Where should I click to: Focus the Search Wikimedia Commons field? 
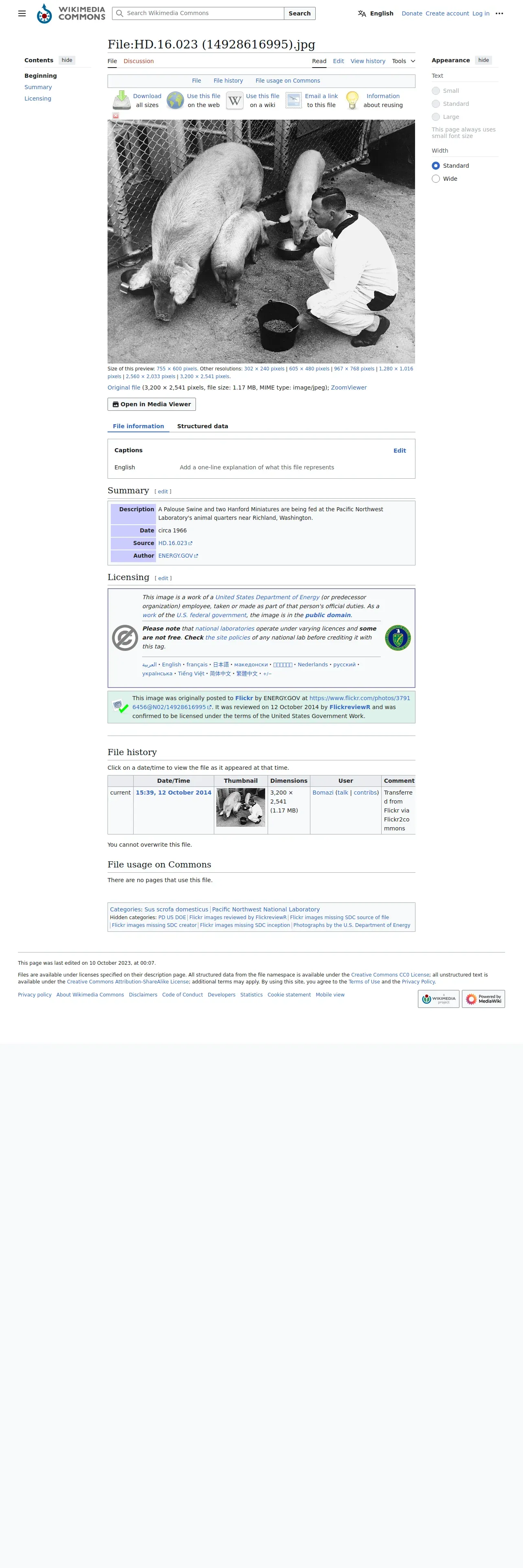(x=198, y=13)
